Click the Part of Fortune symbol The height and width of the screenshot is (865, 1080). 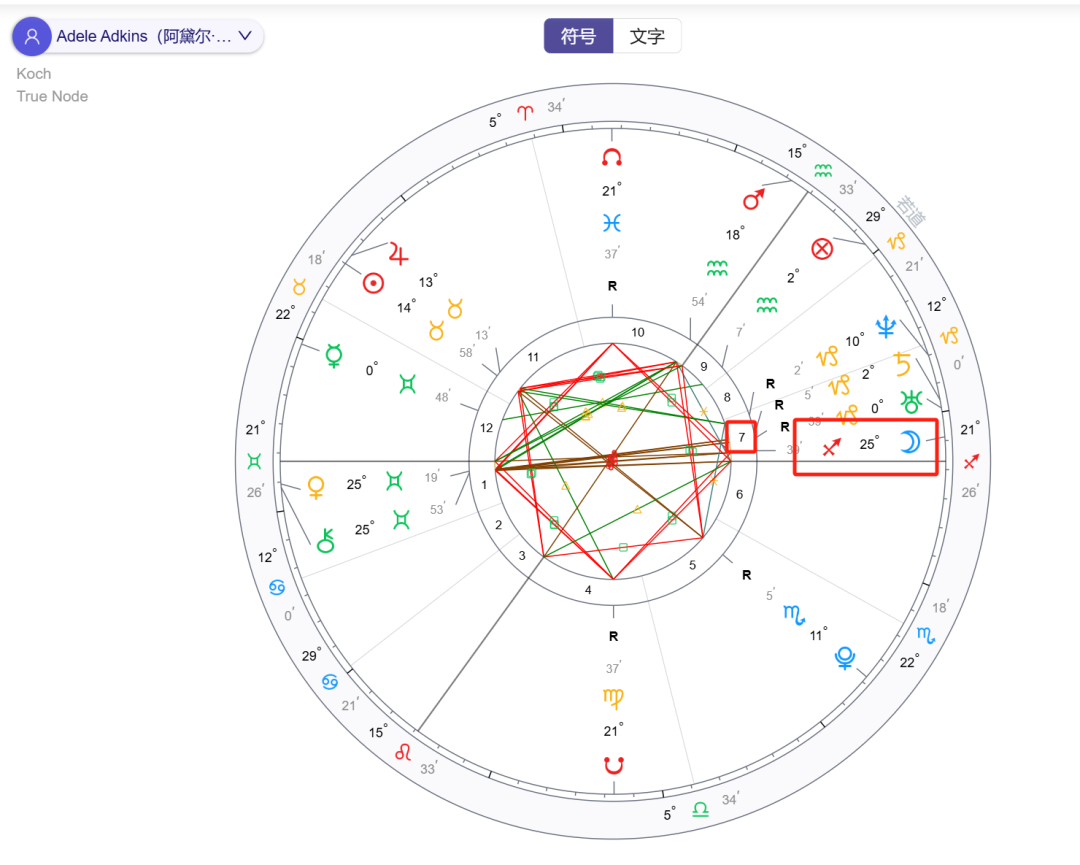[822, 249]
